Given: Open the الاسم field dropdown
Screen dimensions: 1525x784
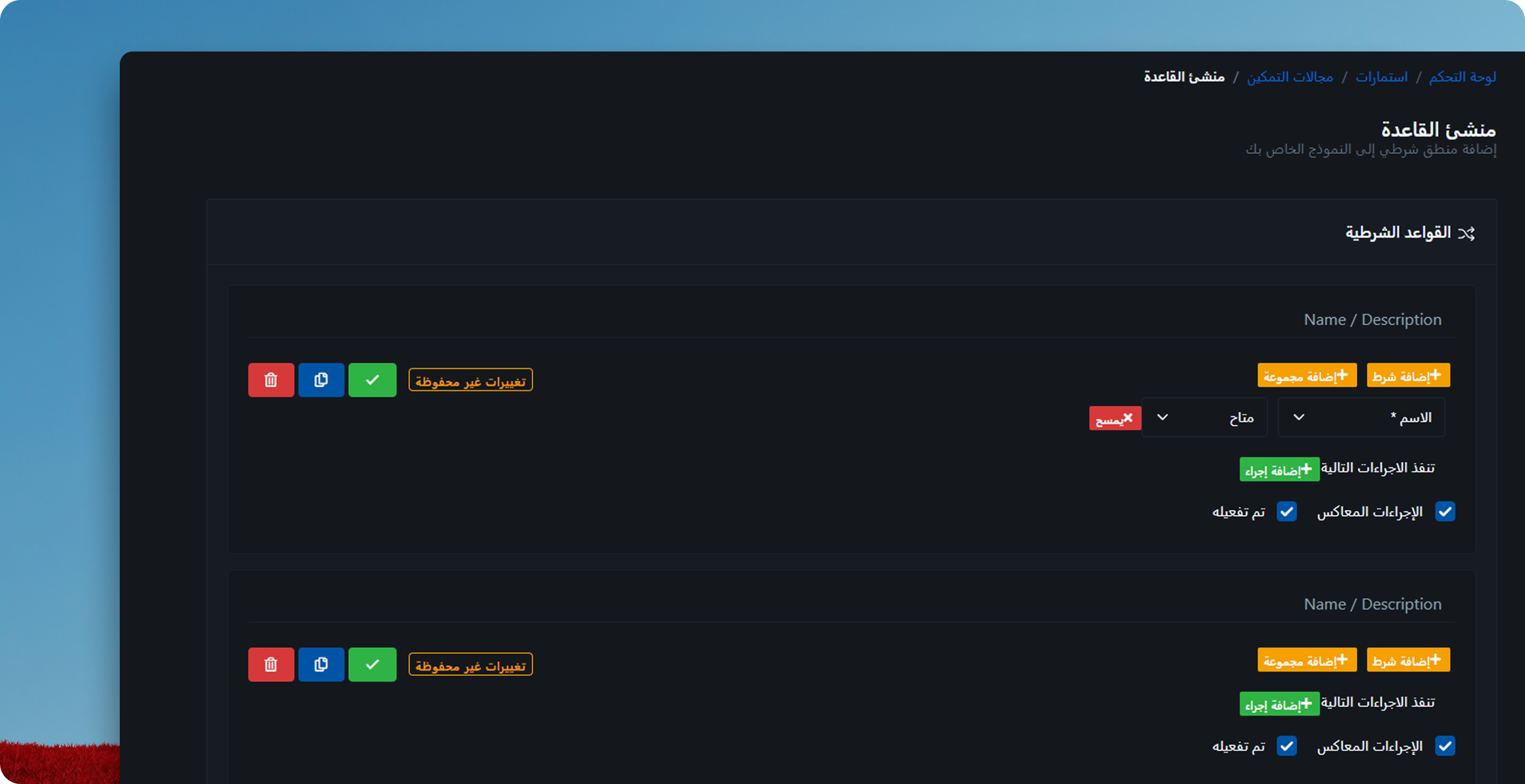Looking at the screenshot, I should (1360, 418).
